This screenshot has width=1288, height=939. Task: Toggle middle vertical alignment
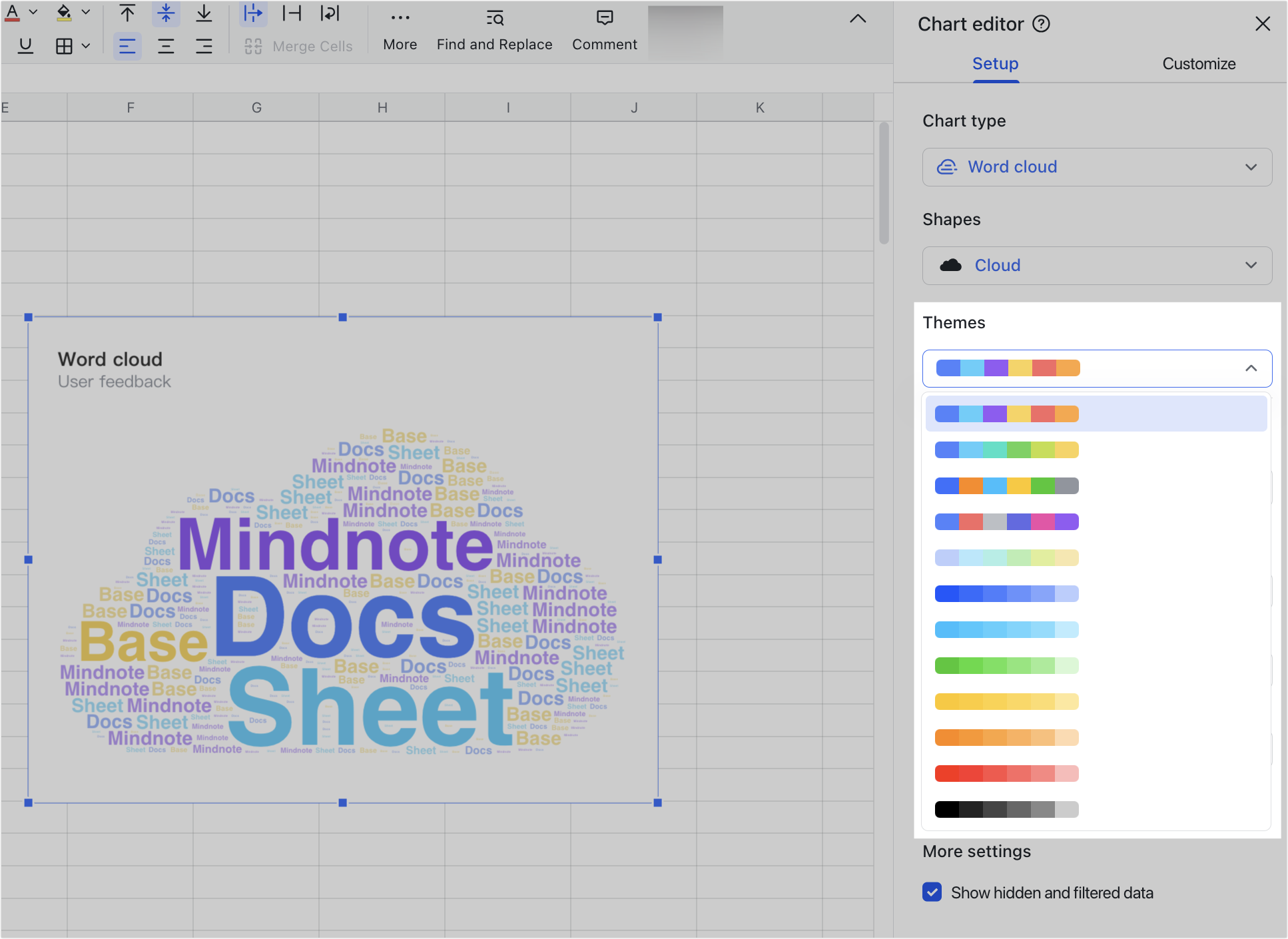tap(166, 13)
